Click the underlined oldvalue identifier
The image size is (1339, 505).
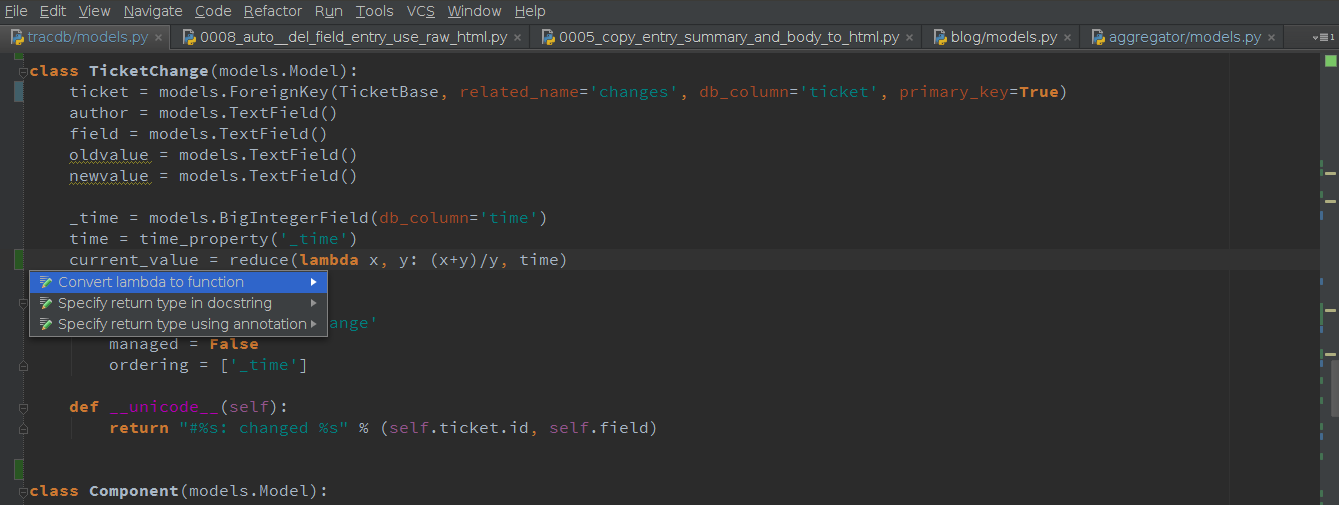coord(109,155)
